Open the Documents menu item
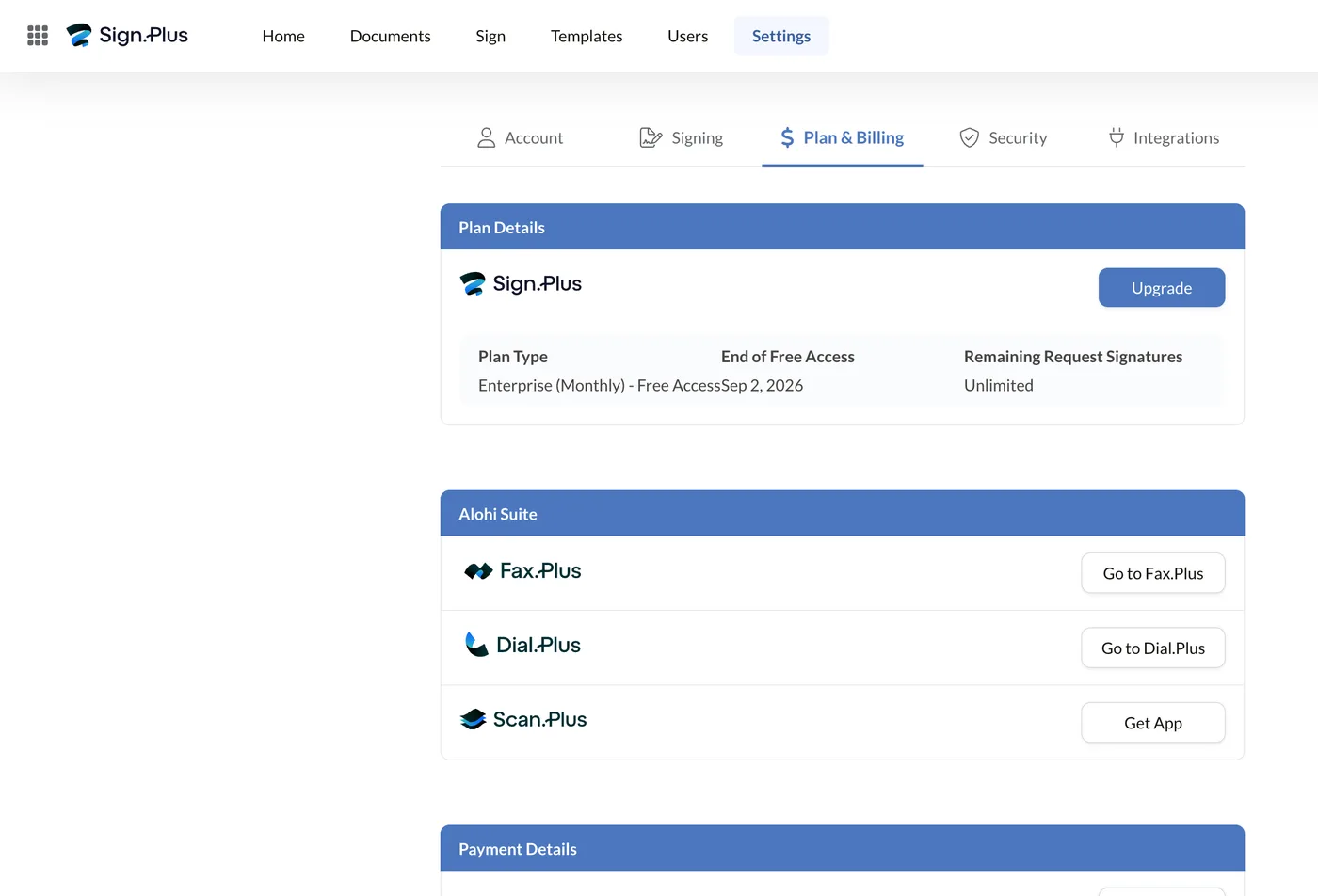Image resolution: width=1318 pixels, height=896 pixels. [x=391, y=36]
